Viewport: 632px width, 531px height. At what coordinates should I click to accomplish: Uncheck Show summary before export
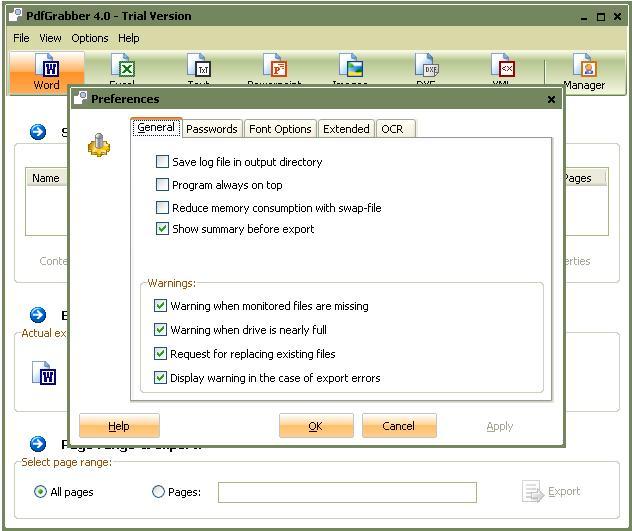click(x=162, y=229)
